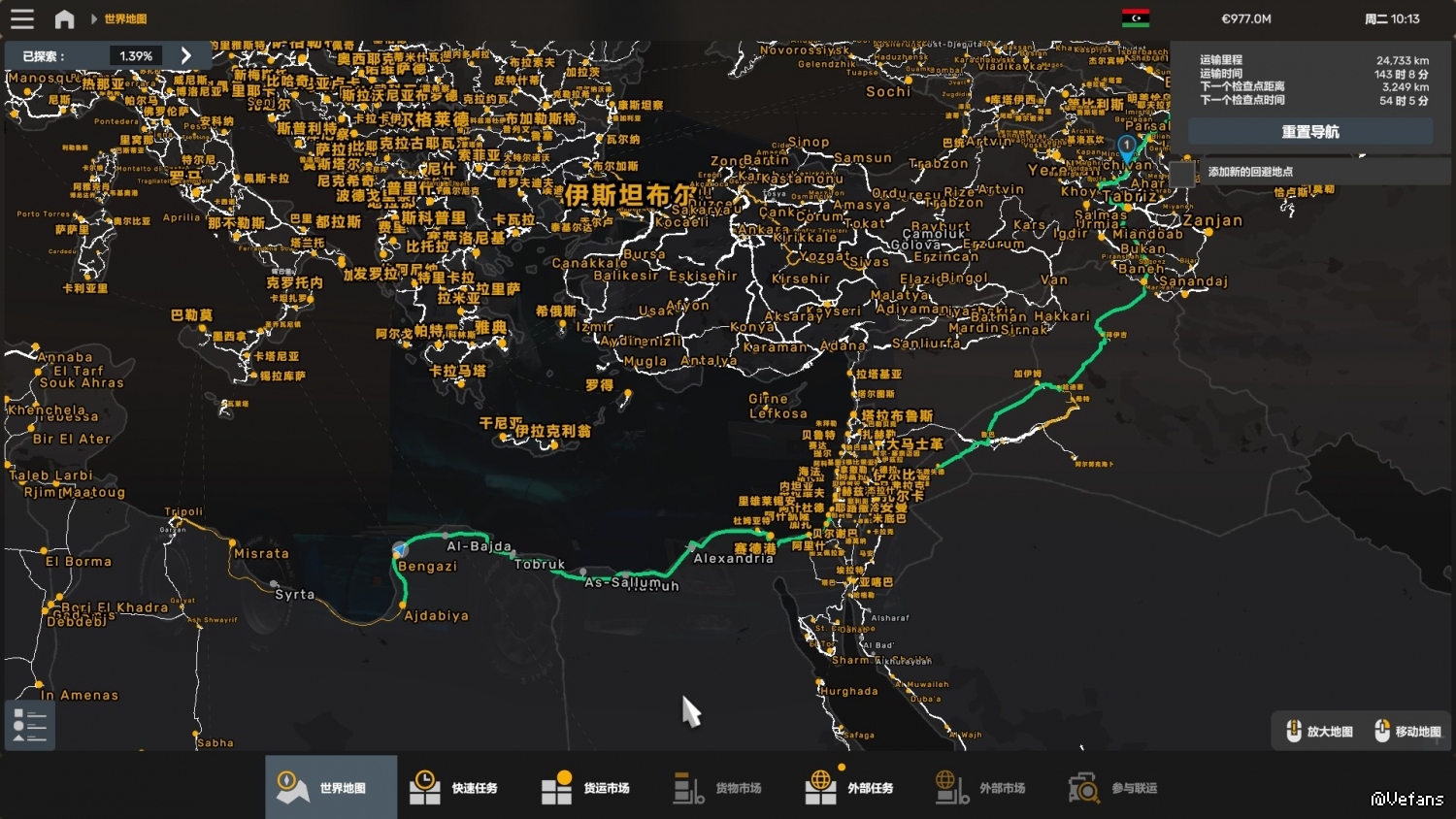Click the Eskisehir city label

(703, 276)
